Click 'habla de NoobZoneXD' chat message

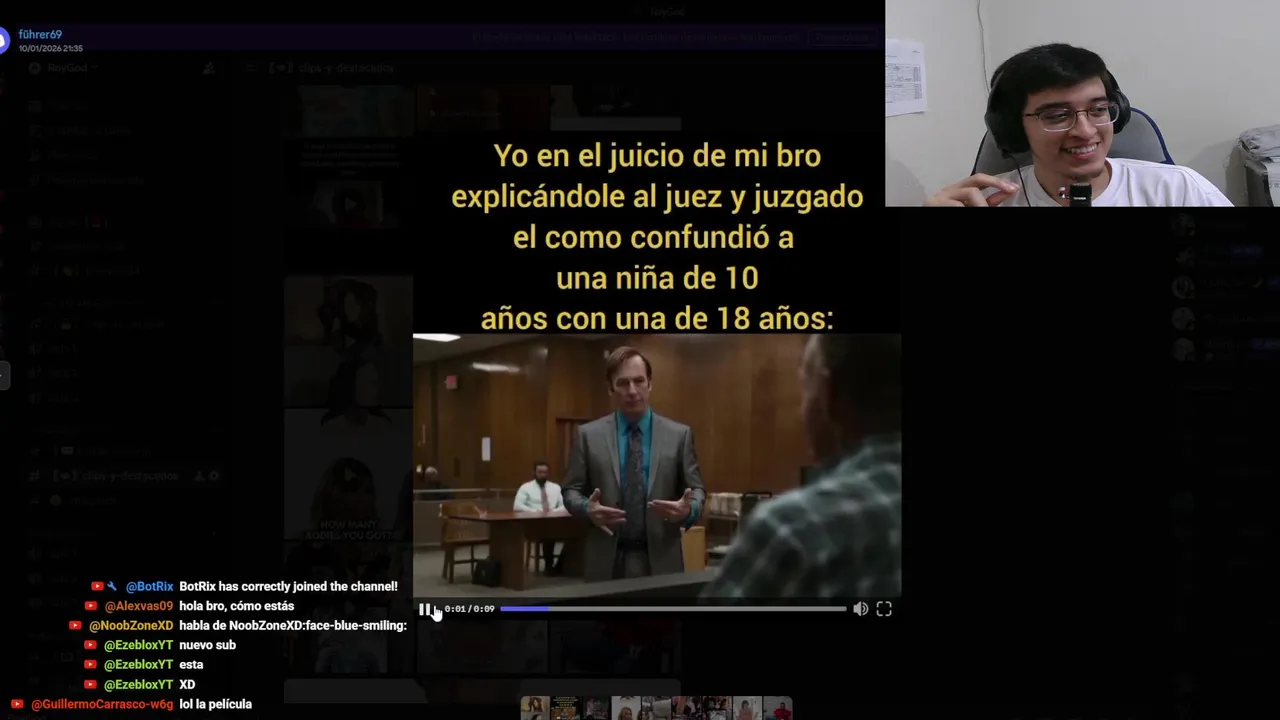pos(293,626)
